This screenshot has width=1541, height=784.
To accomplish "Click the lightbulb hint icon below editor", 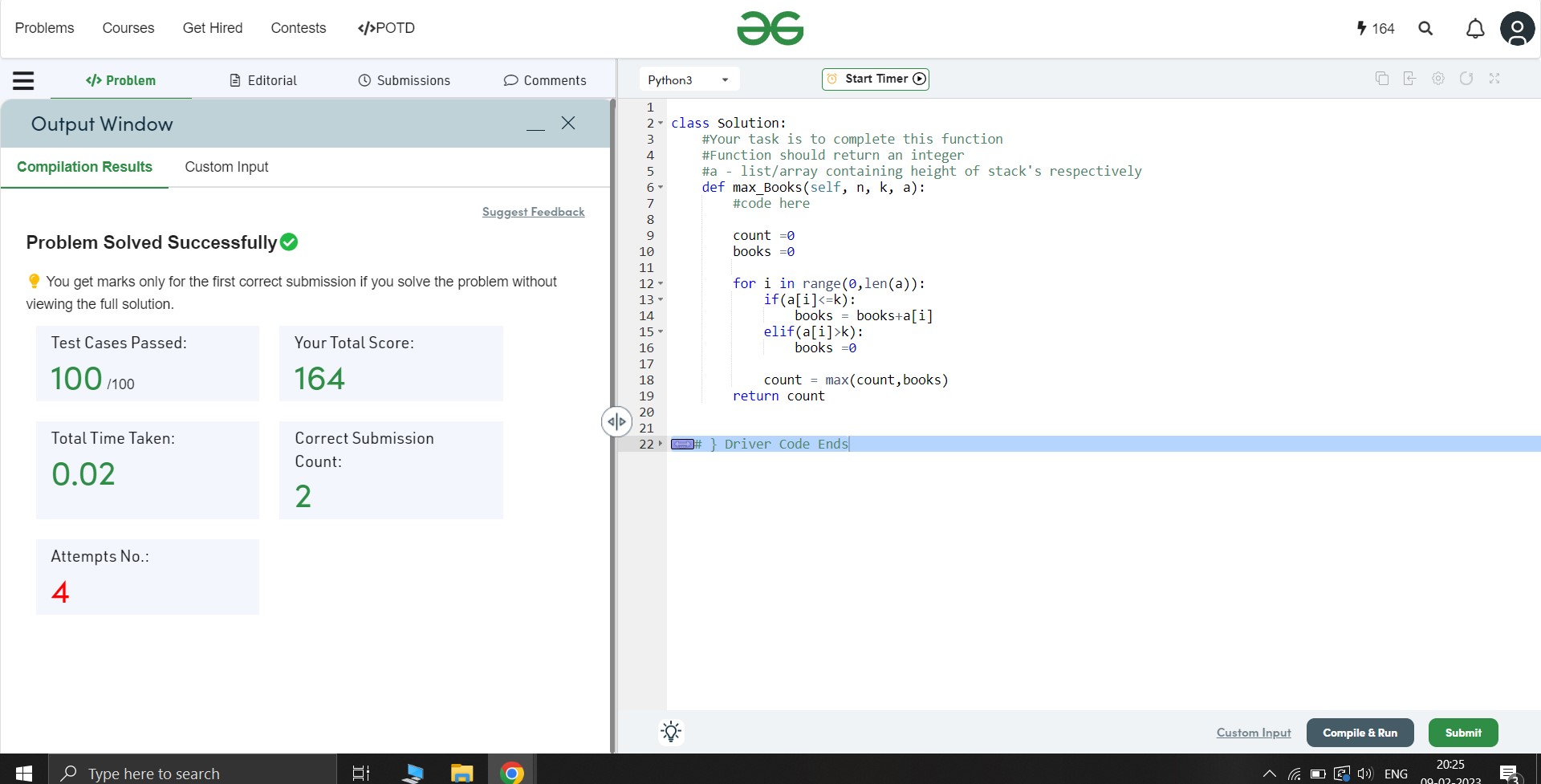I will click(671, 732).
